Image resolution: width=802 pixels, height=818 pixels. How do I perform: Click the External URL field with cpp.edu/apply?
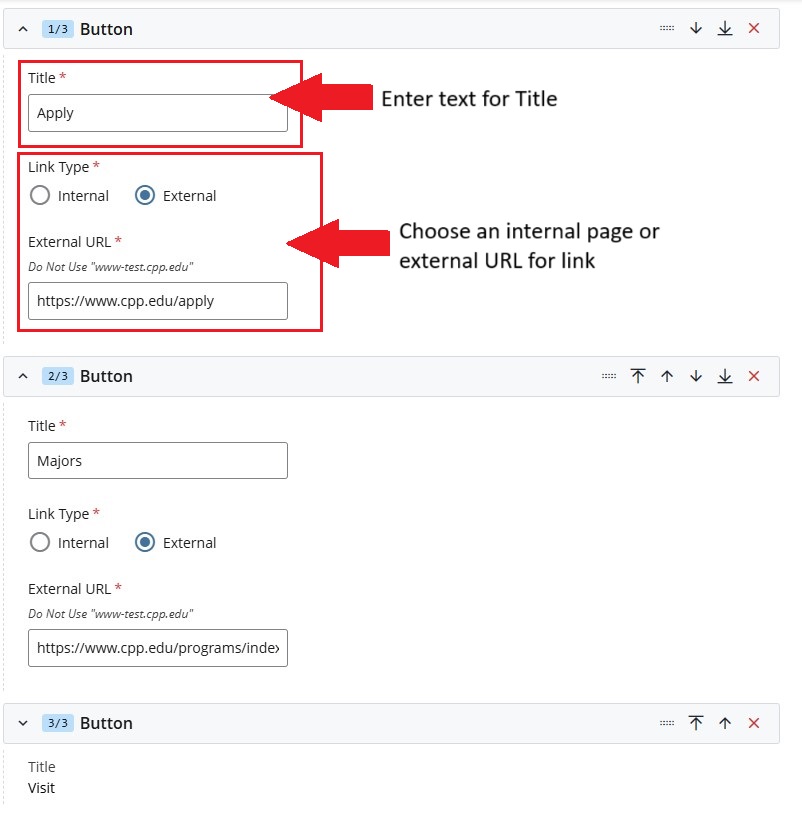click(157, 301)
